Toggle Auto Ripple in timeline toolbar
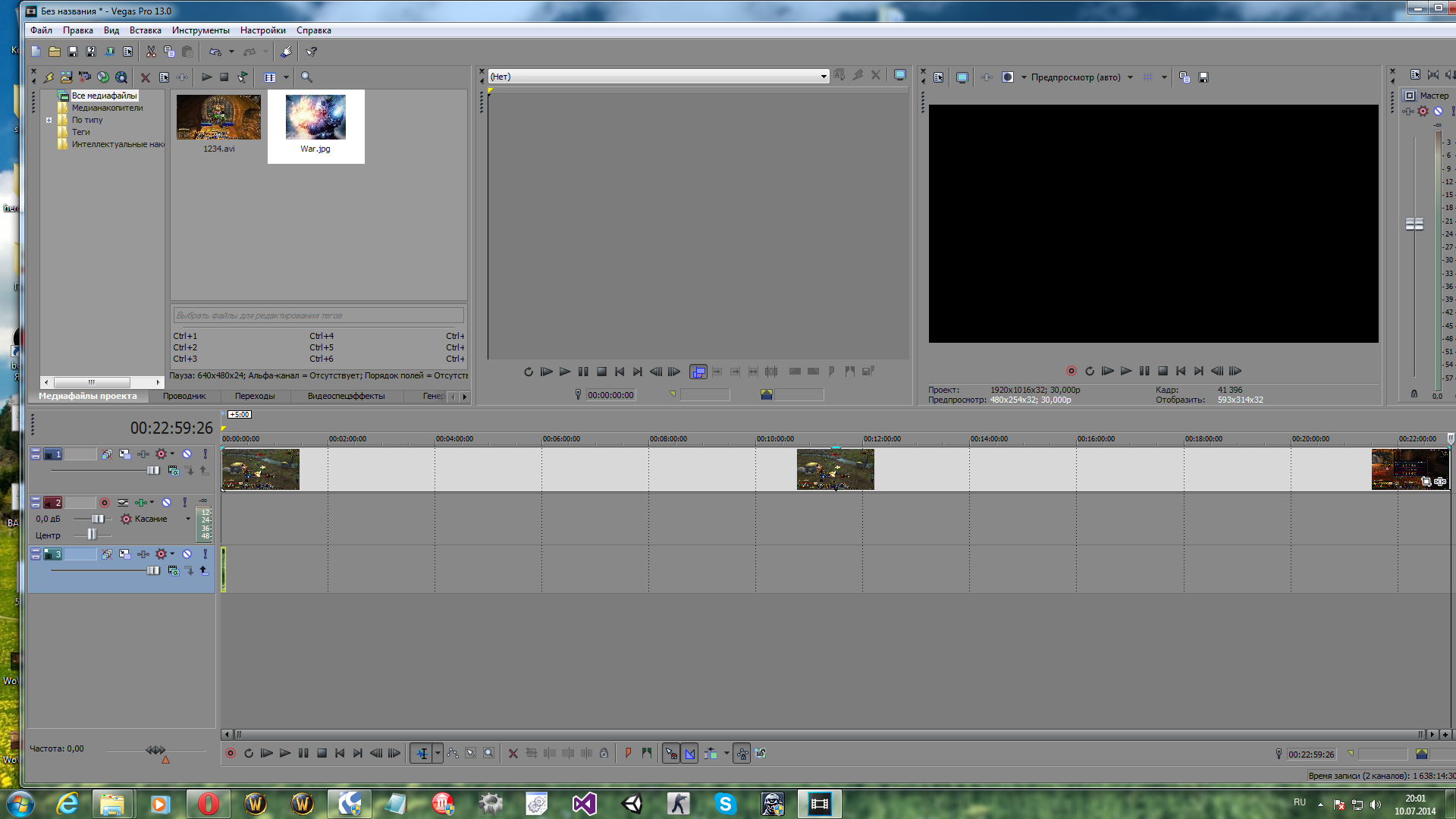 (x=711, y=753)
